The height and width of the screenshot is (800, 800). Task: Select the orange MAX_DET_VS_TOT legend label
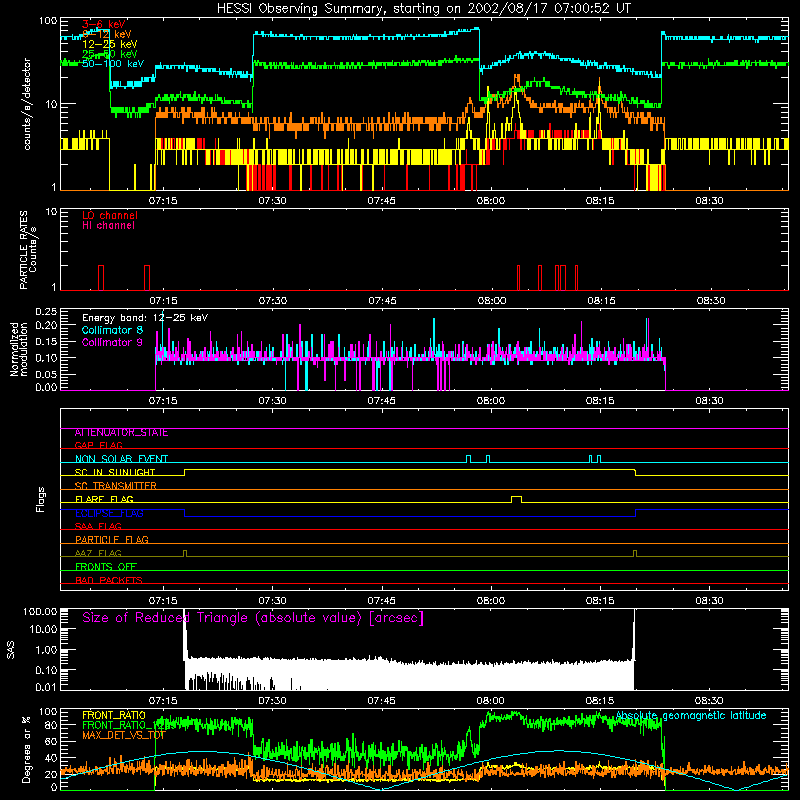click(123, 735)
